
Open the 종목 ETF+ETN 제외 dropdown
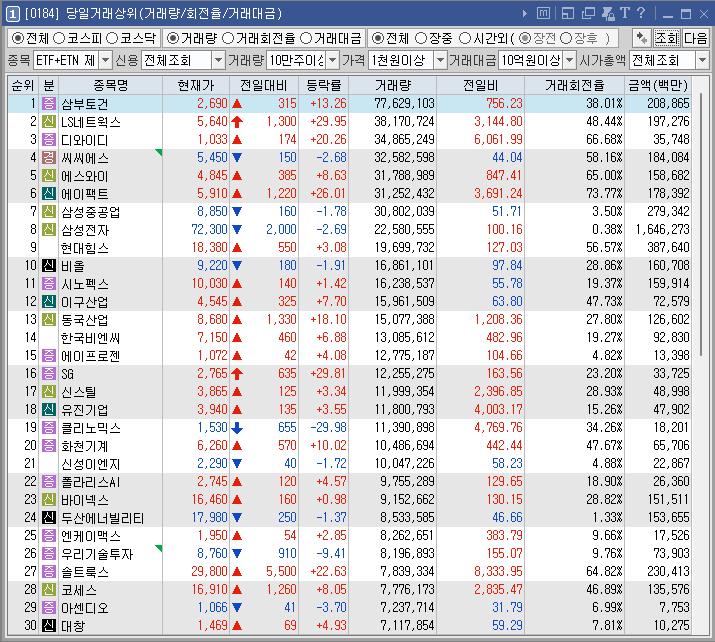click(x=105, y=60)
